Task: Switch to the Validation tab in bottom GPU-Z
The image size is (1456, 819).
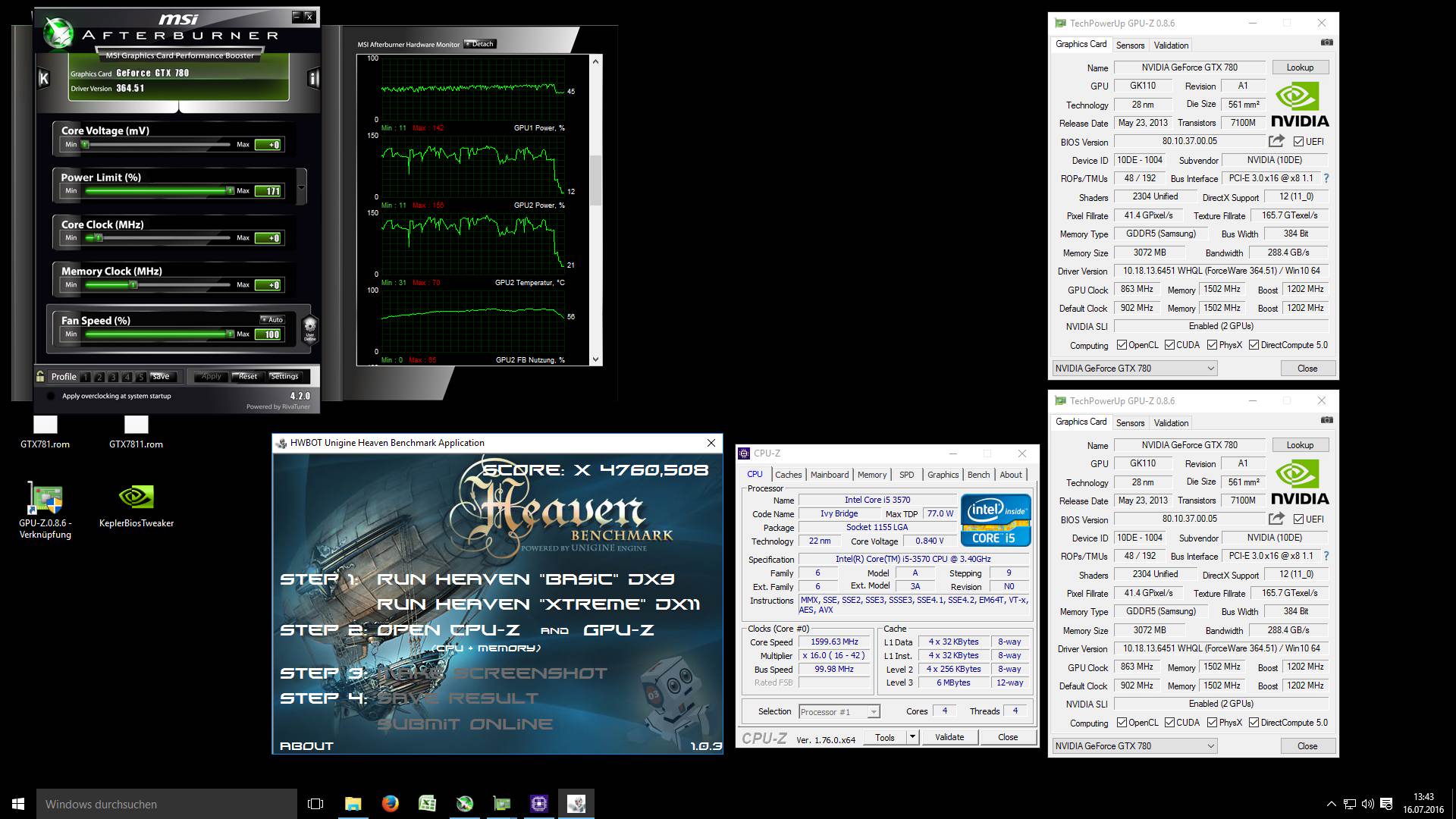Action: click(x=1171, y=423)
